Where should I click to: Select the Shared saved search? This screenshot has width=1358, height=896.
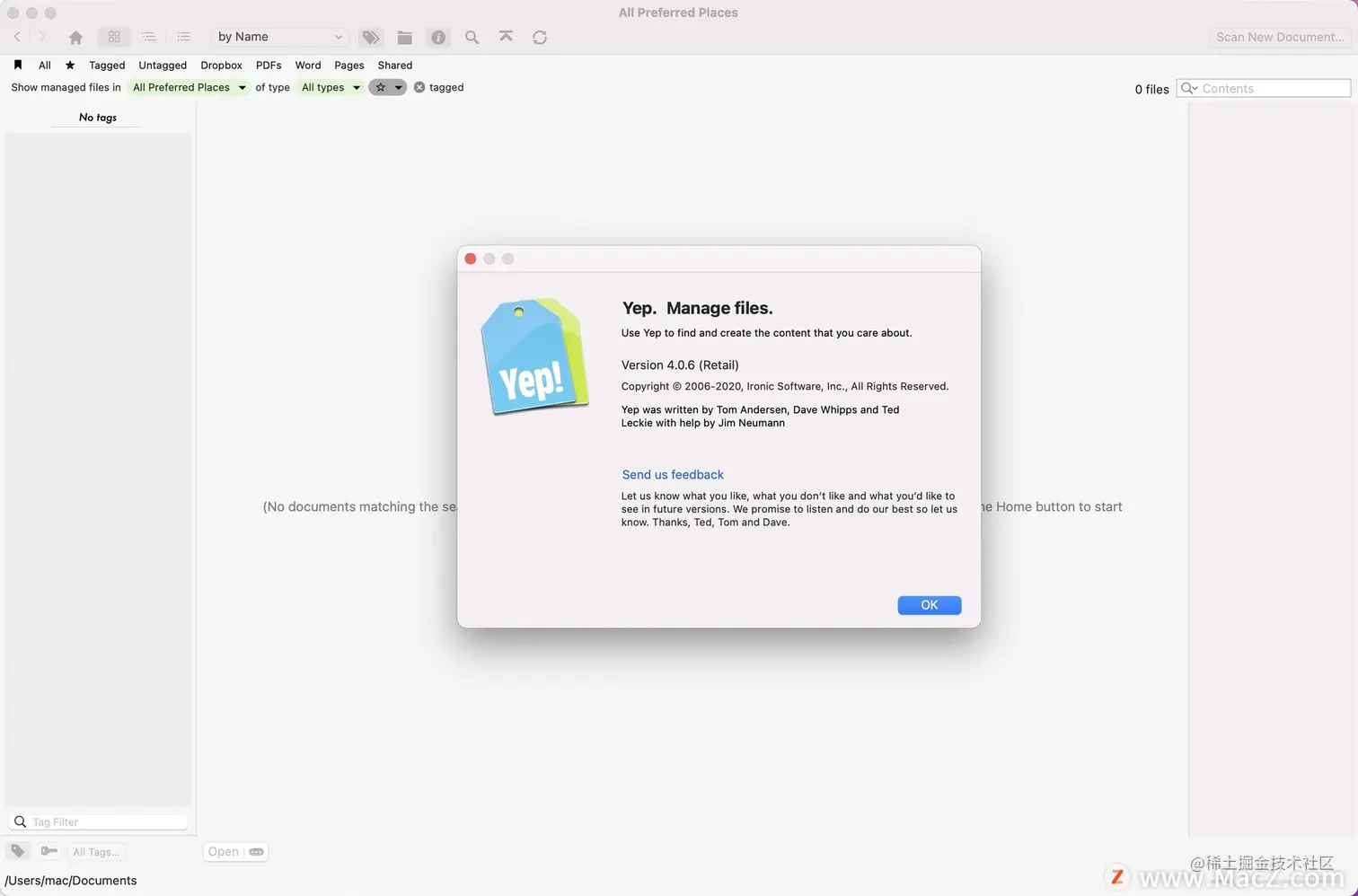[395, 65]
